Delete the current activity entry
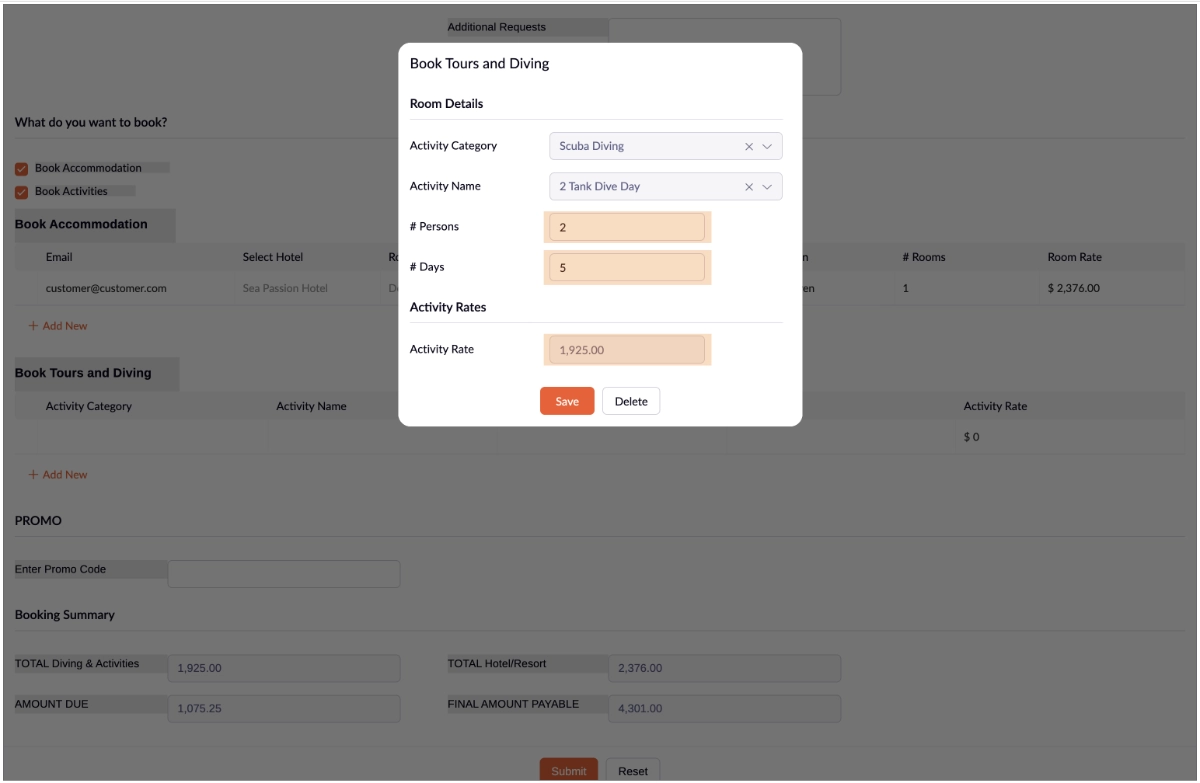Viewport: 1200px width, 783px height. coord(630,398)
